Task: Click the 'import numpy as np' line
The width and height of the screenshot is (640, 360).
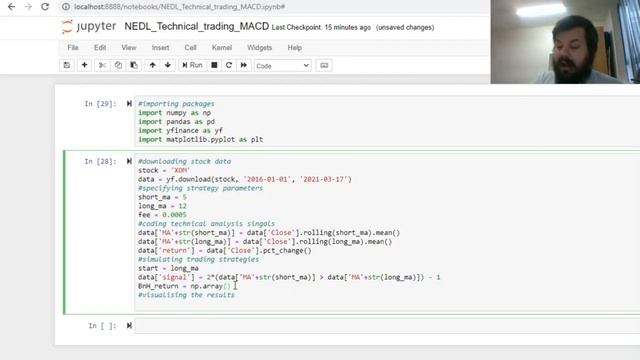Action: (x=174, y=113)
